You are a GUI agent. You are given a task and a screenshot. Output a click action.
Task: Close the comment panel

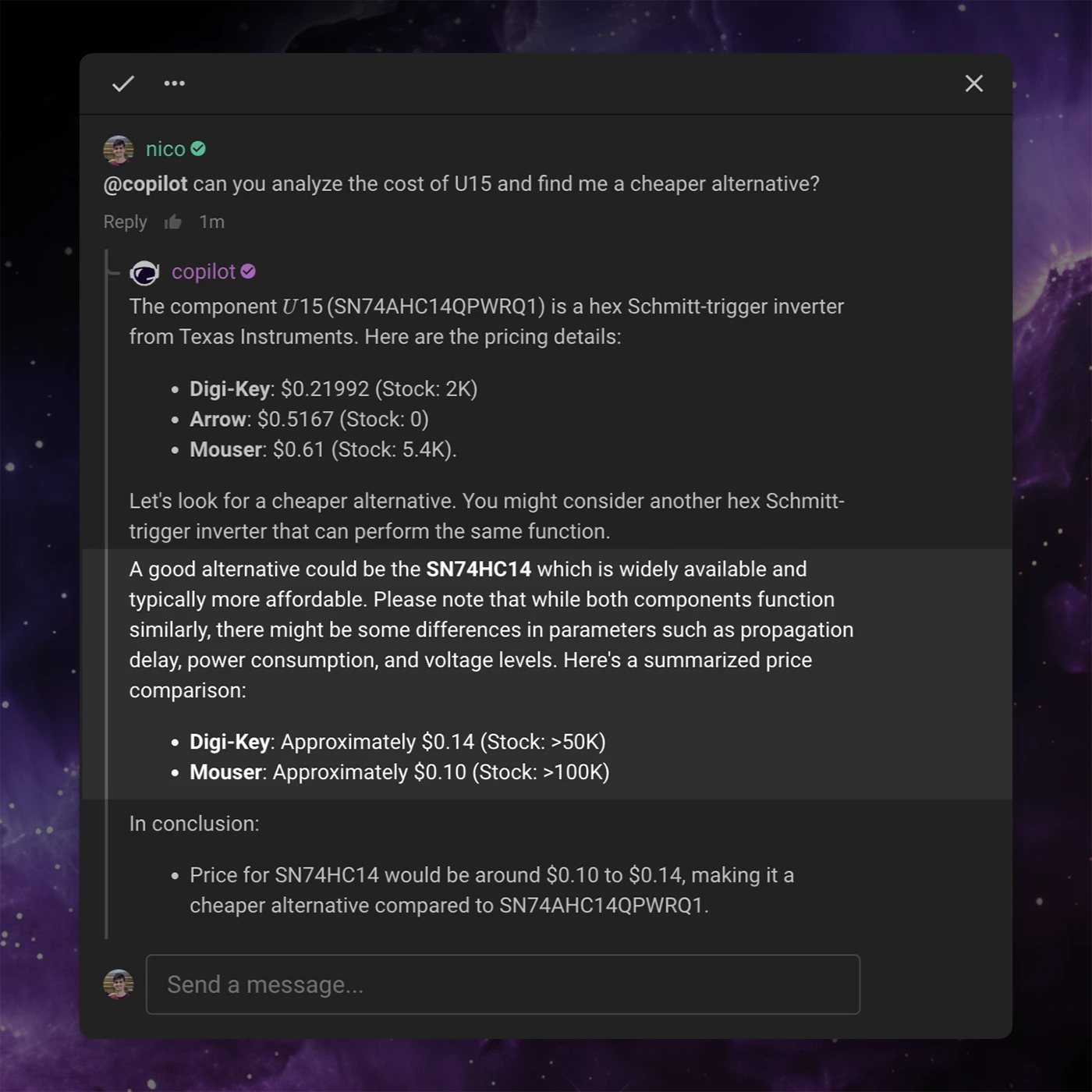click(973, 83)
